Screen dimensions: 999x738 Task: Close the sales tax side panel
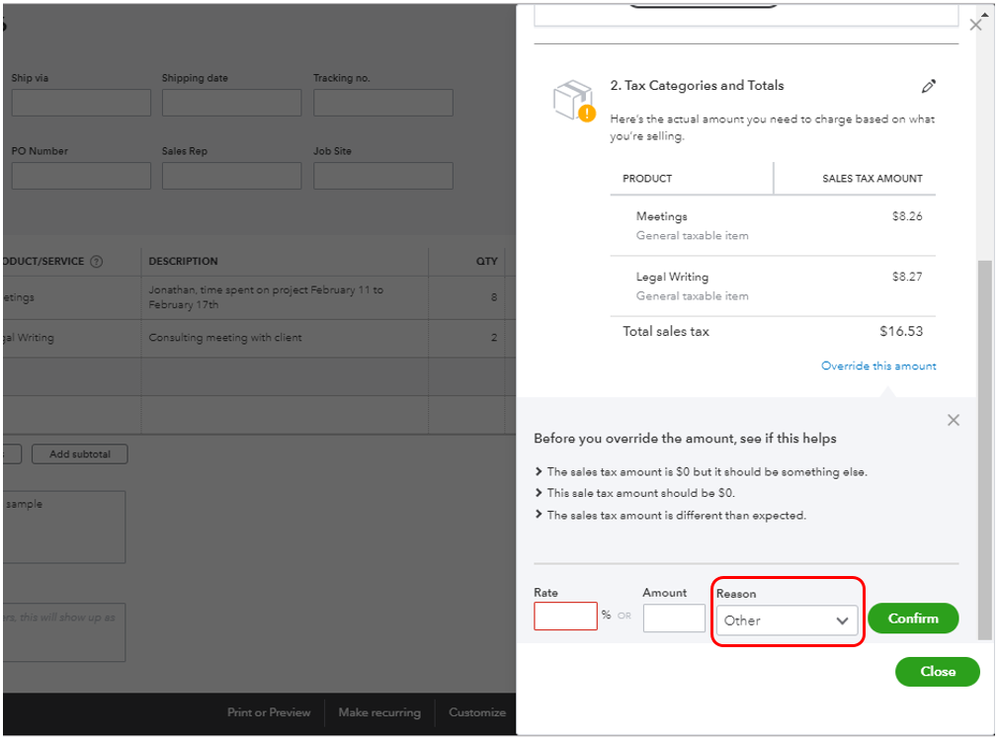click(x=976, y=24)
